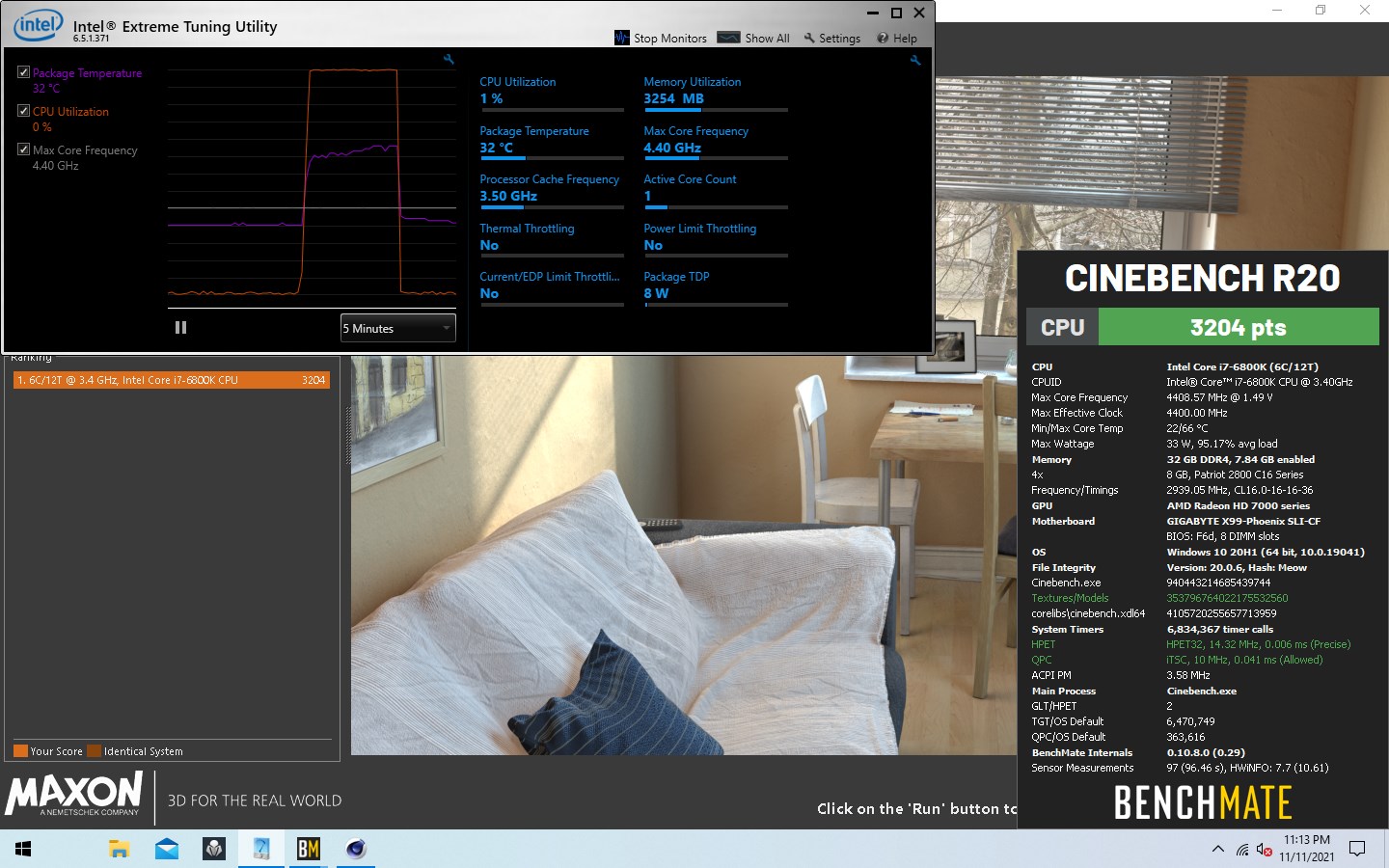Open XTU Help menu
This screenshot has width=1389, height=868.
(x=897, y=38)
